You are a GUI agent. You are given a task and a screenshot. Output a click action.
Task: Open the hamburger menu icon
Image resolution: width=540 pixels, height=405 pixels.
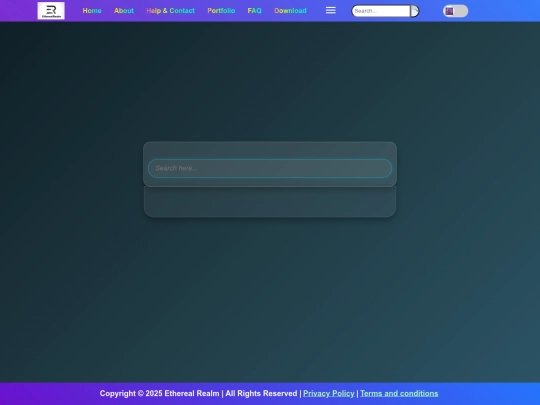point(331,10)
